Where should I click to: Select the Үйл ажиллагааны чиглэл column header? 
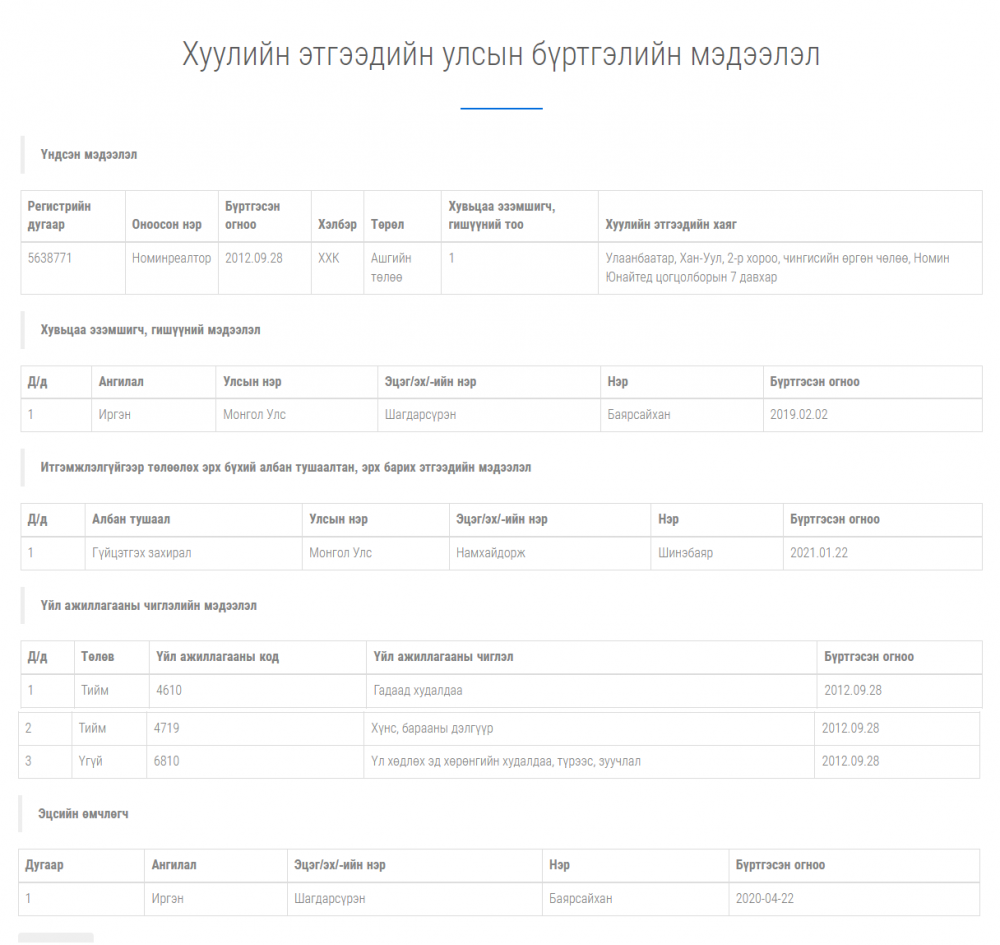[x=443, y=657]
